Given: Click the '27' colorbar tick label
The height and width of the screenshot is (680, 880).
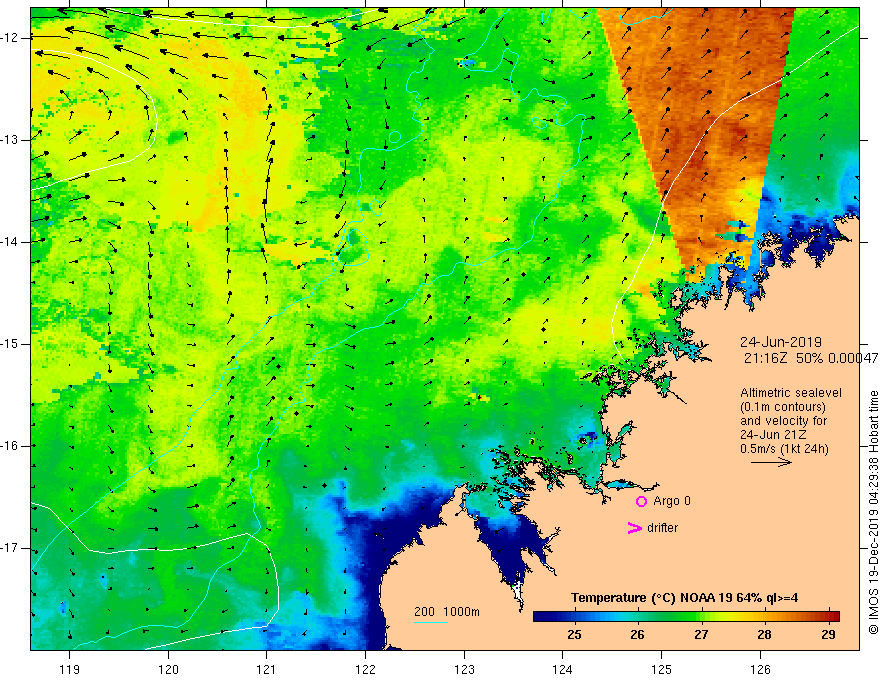Looking at the screenshot, I should pos(701,635).
